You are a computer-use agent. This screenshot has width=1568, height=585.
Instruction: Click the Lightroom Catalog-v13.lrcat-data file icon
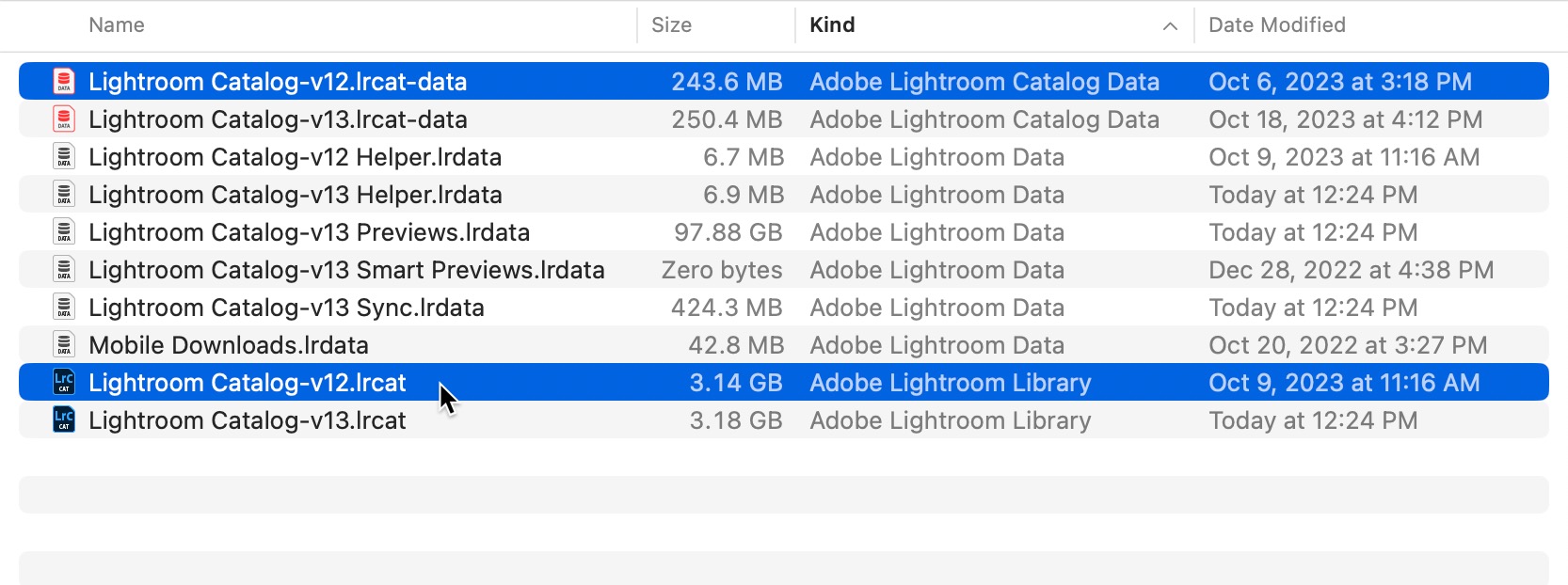63,119
